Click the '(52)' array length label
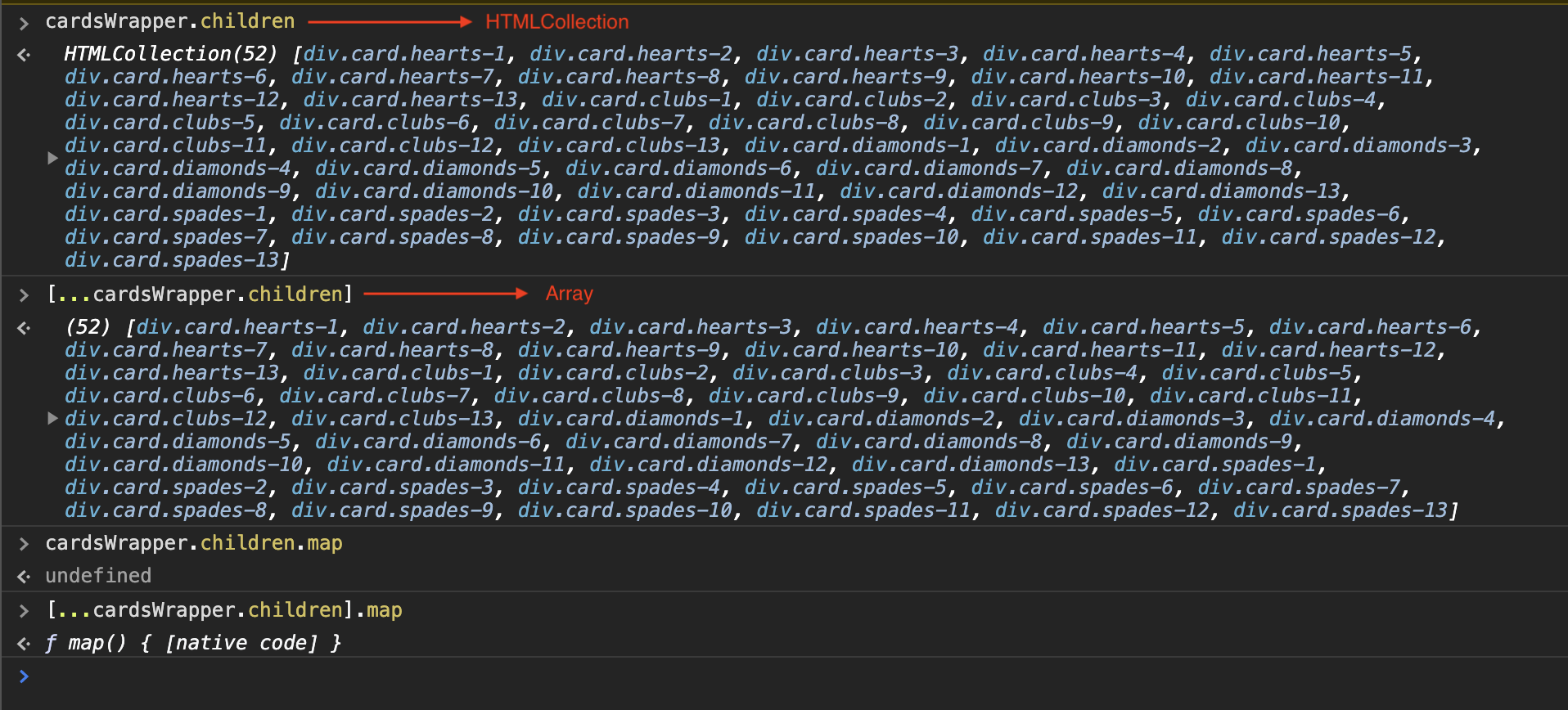Image resolution: width=1568 pixels, height=710 pixels. coord(88,327)
